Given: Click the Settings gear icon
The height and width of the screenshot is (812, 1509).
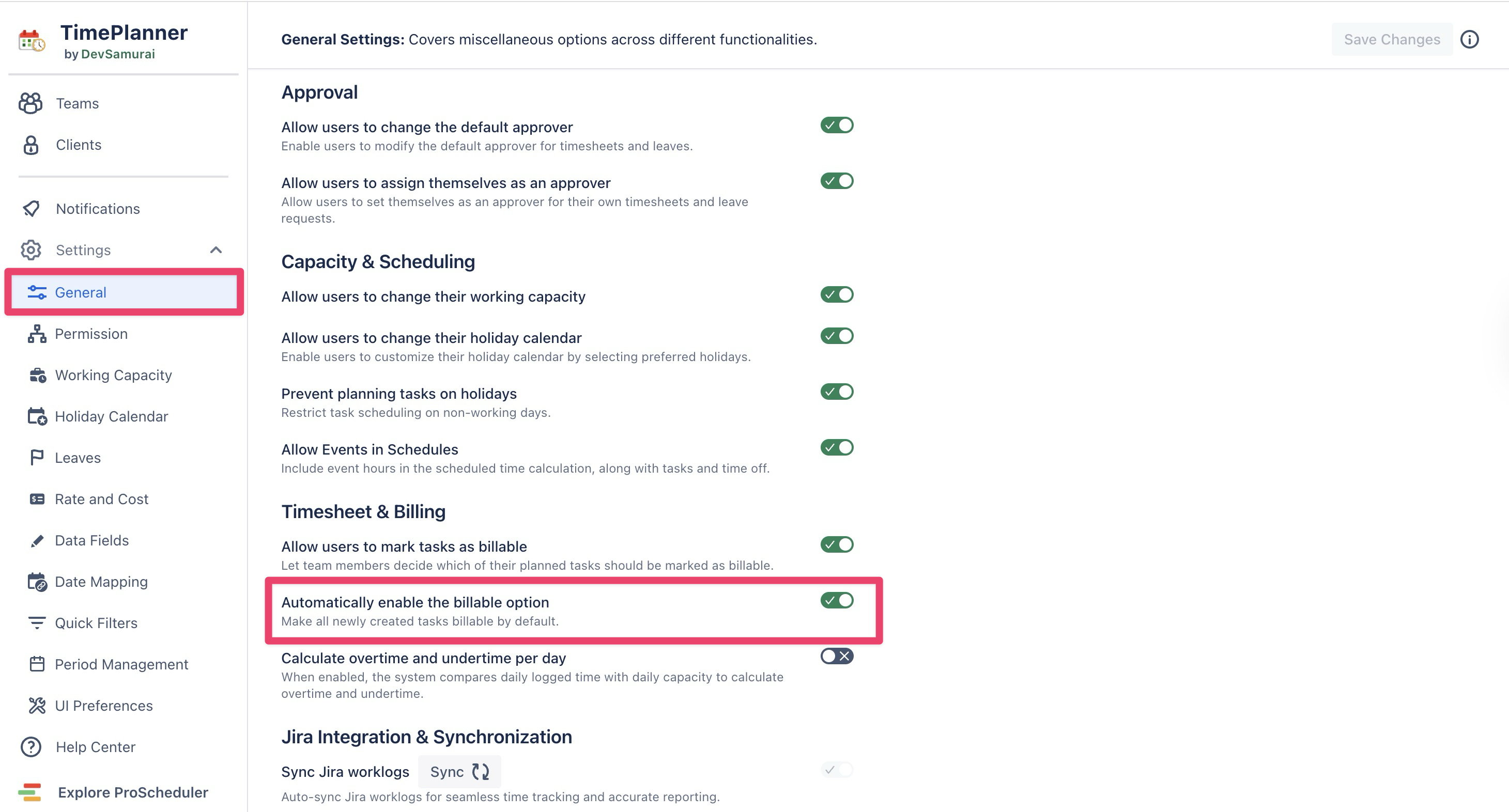Looking at the screenshot, I should [30, 250].
